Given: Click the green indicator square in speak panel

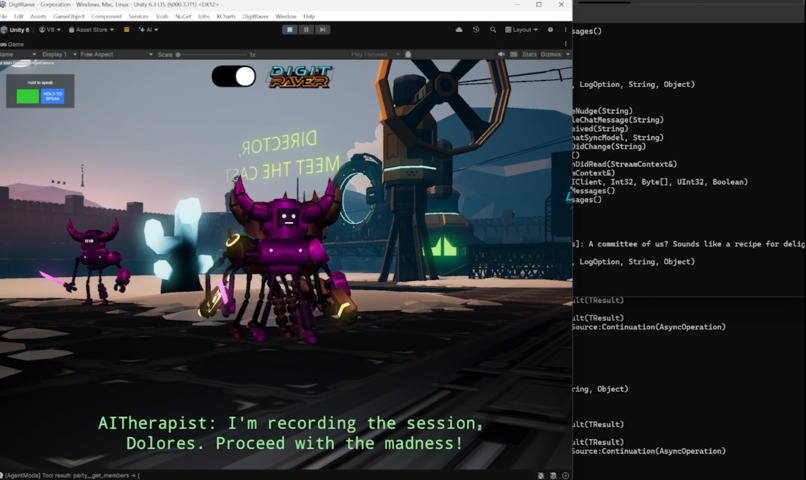Looking at the screenshot, I should click(28, 96).
